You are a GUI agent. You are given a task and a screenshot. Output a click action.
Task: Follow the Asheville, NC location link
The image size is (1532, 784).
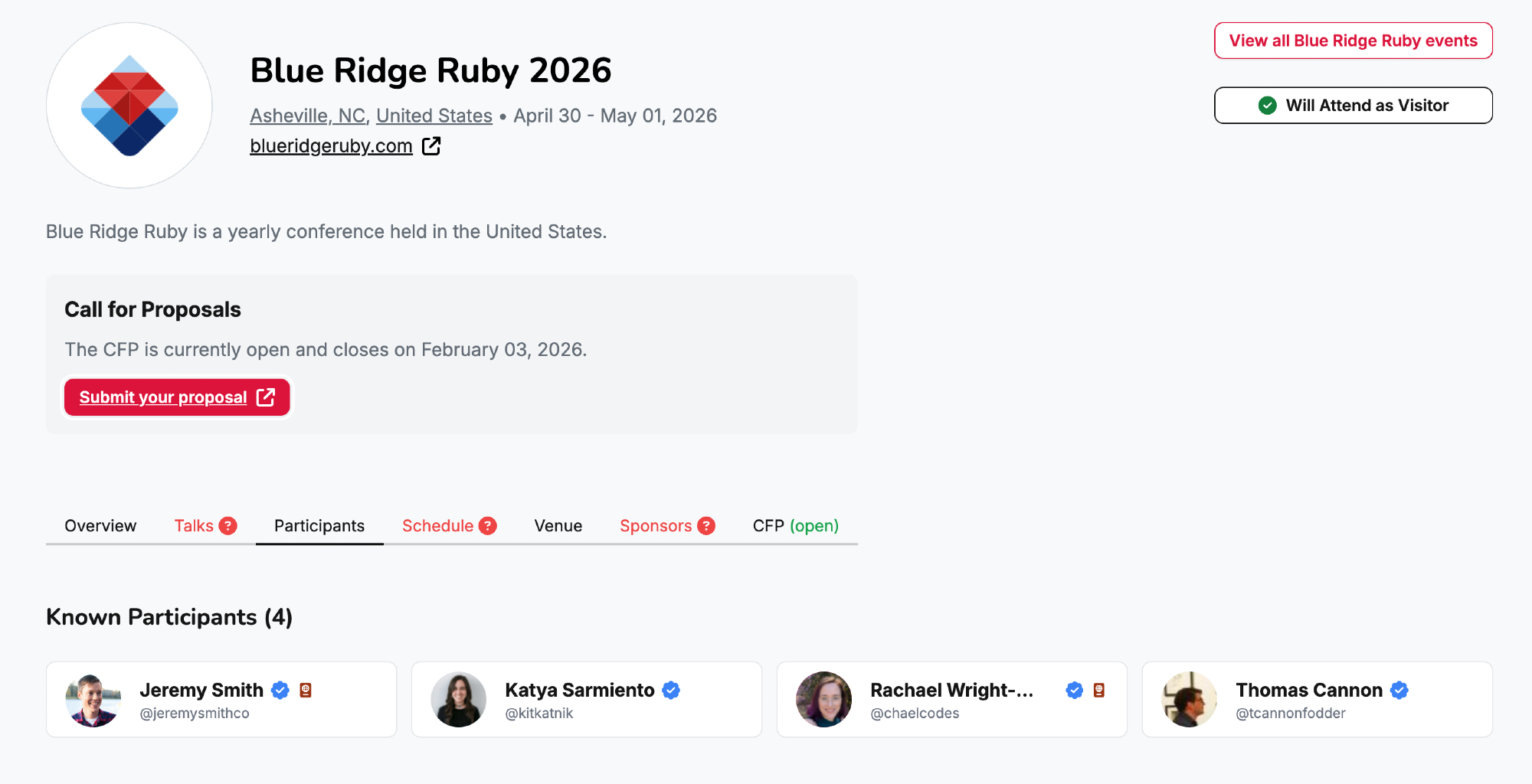pyautogui.click(x=308, y=116)
